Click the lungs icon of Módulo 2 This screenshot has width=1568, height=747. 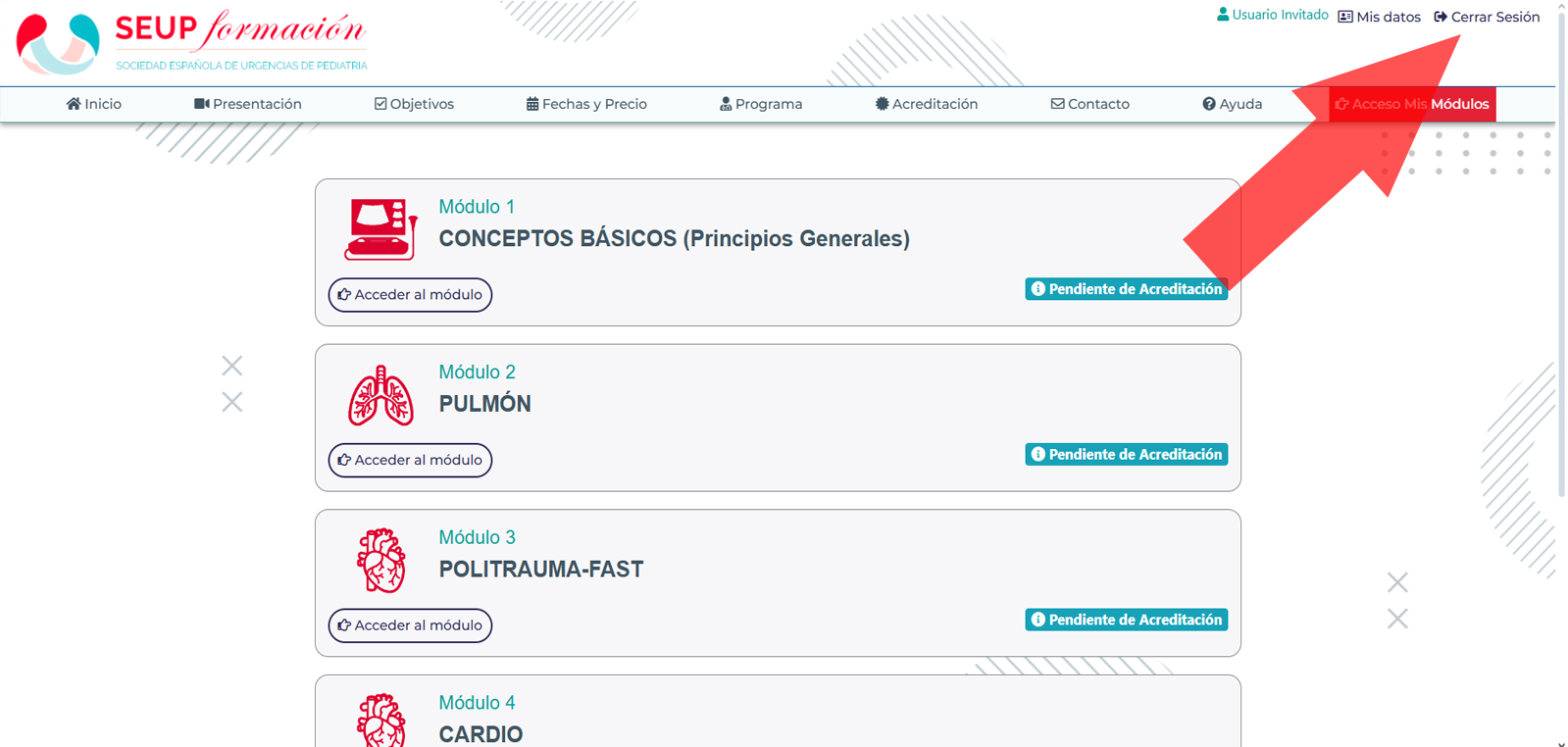coord(380,396)
